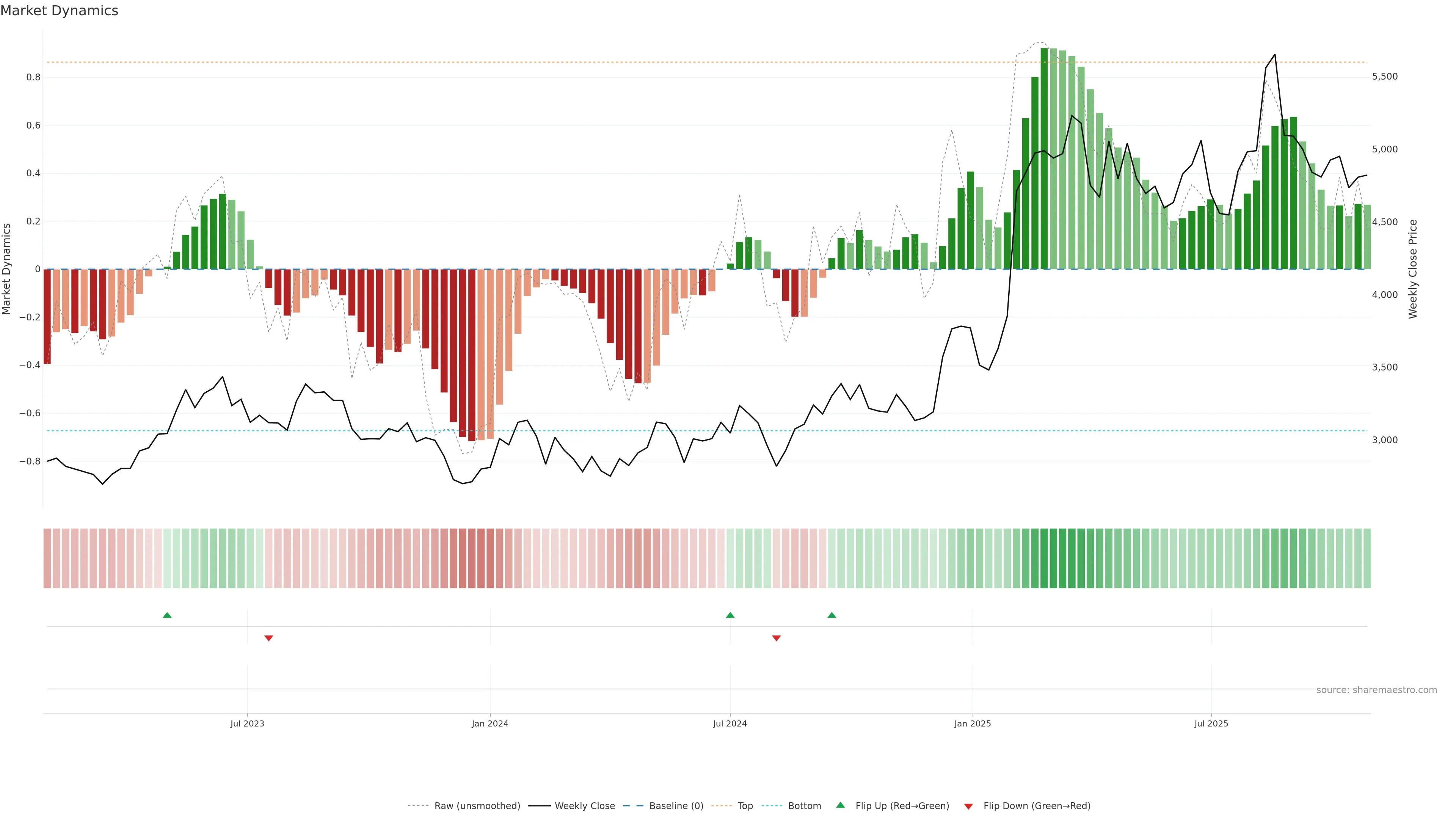Image resolution: width=1456 pixels, height=819 pixels.
Task: Click the rightmost green Flip Up triangle marker
Action: point(832,615)
